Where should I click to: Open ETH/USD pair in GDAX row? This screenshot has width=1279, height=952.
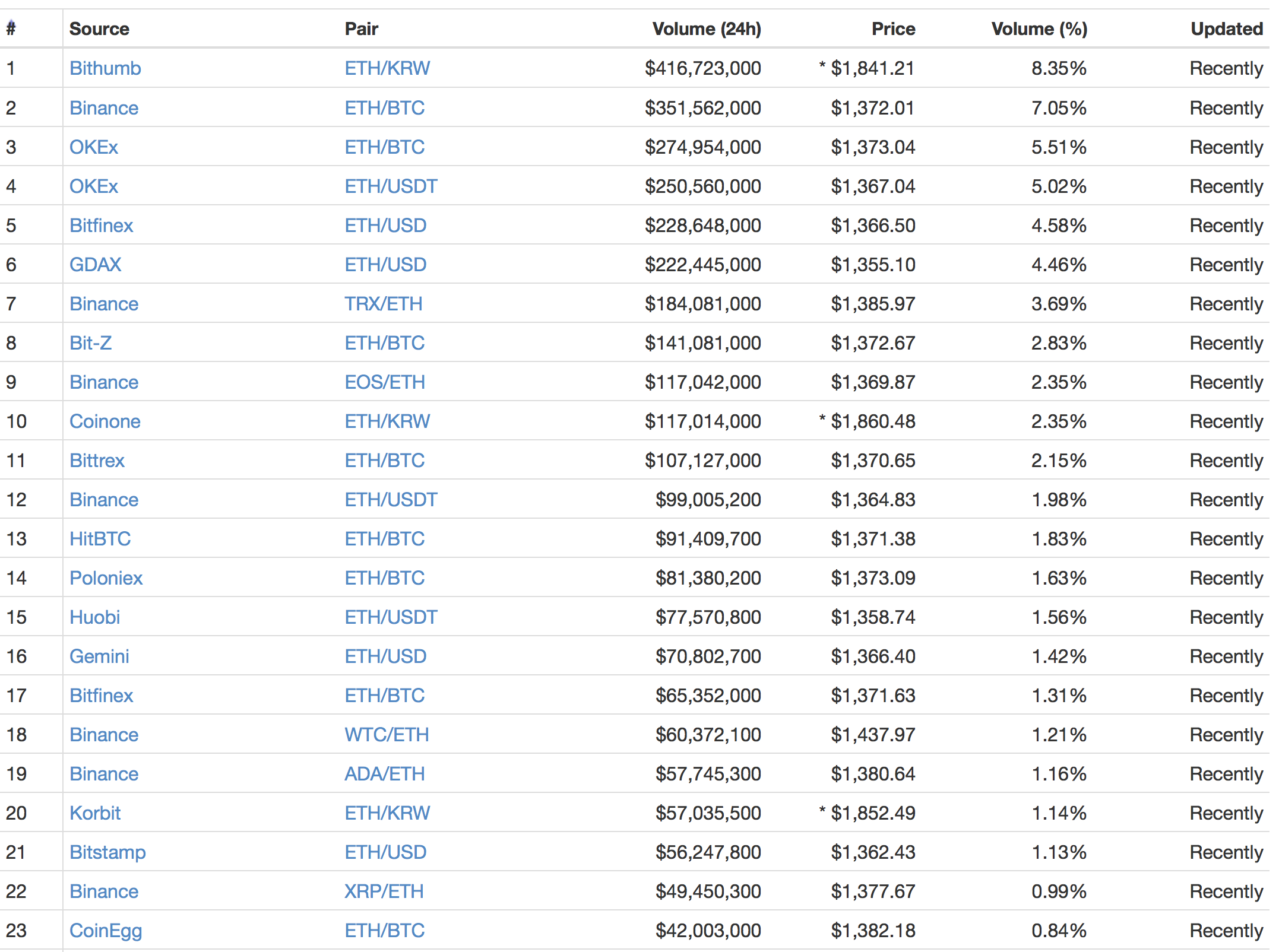click(386, 265)
